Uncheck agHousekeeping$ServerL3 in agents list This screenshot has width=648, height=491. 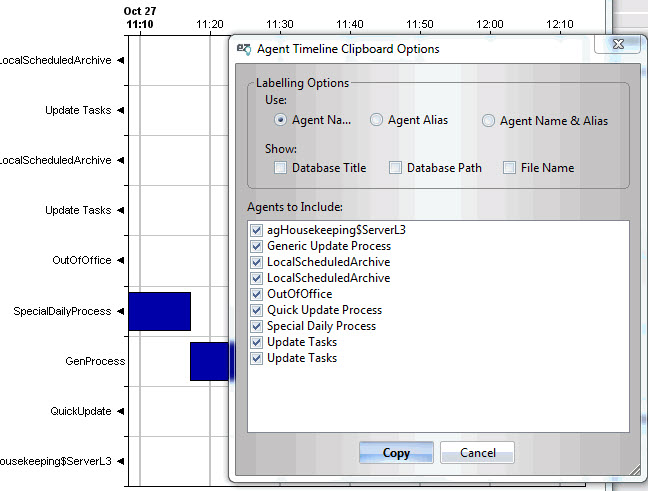[x=257, y=230]
